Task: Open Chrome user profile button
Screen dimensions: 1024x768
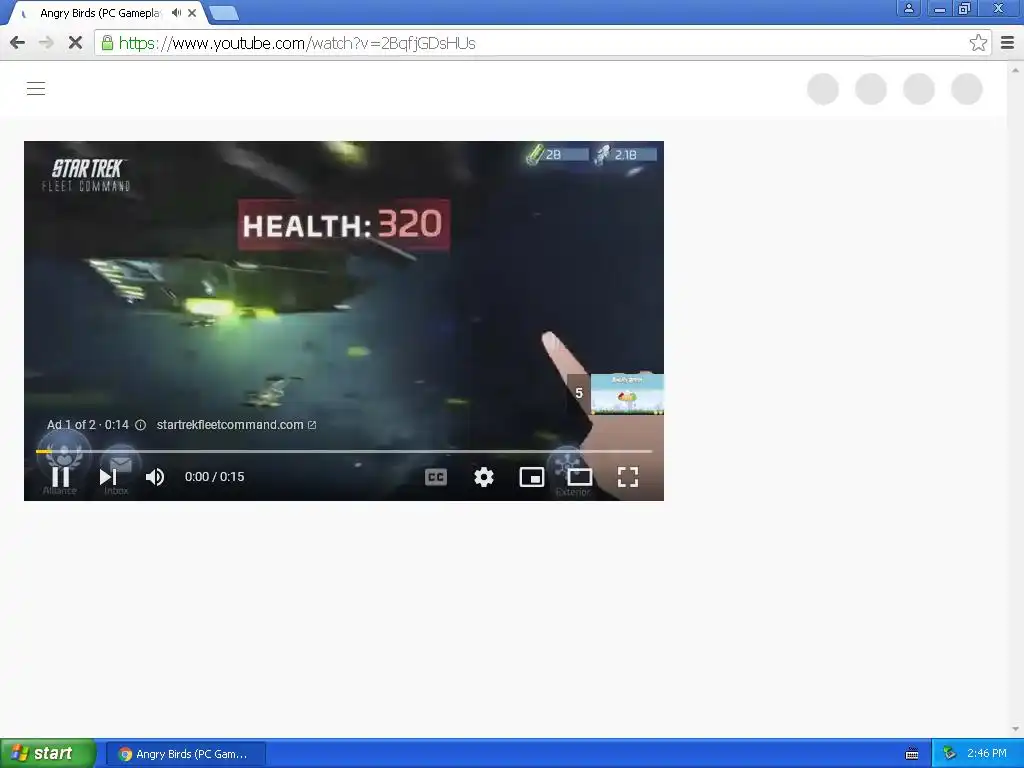Action: [908, 8]
